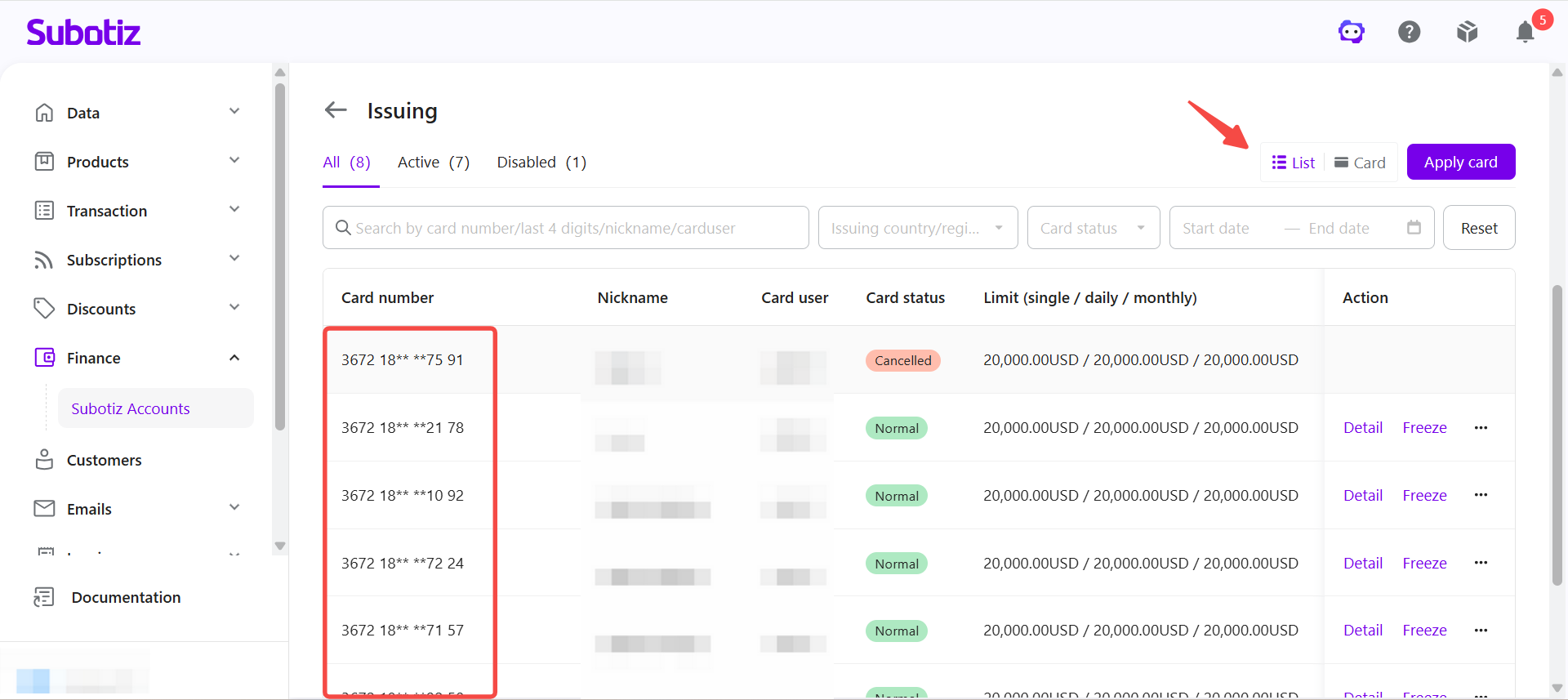Open Customers menu item
The height and width of the screenshot is (700, 1568).
(x=105, y=460)
